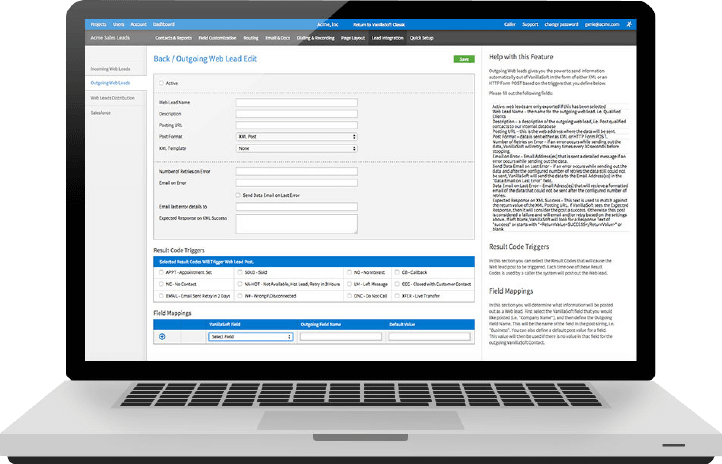The height and width of the screenshot is (464, 722).
Task: Check NO - No Interest result code
Action: (349, 273)
